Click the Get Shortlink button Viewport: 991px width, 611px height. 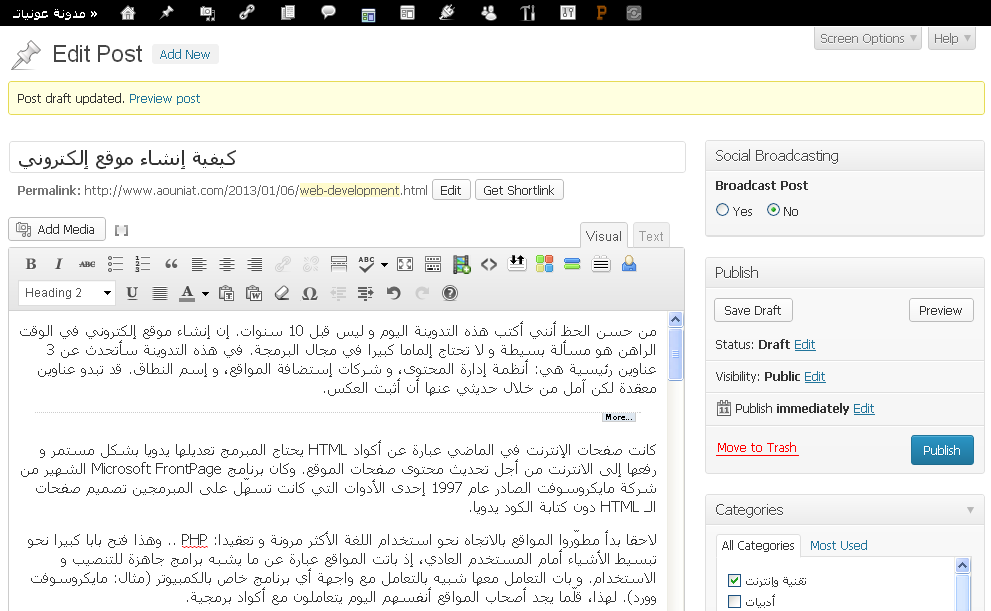click(x=519, y=190)
